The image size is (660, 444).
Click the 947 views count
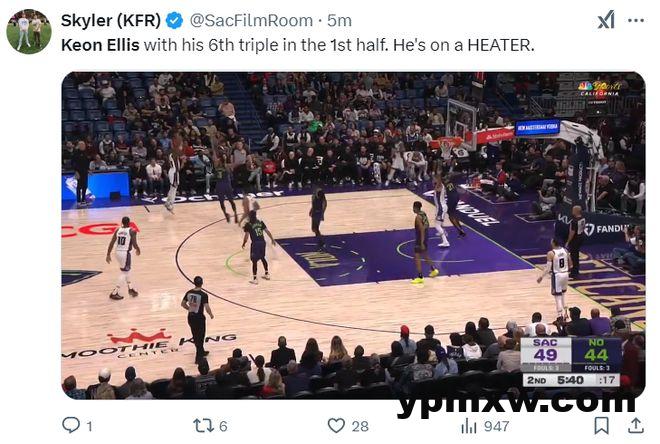[x=496, y=426]
